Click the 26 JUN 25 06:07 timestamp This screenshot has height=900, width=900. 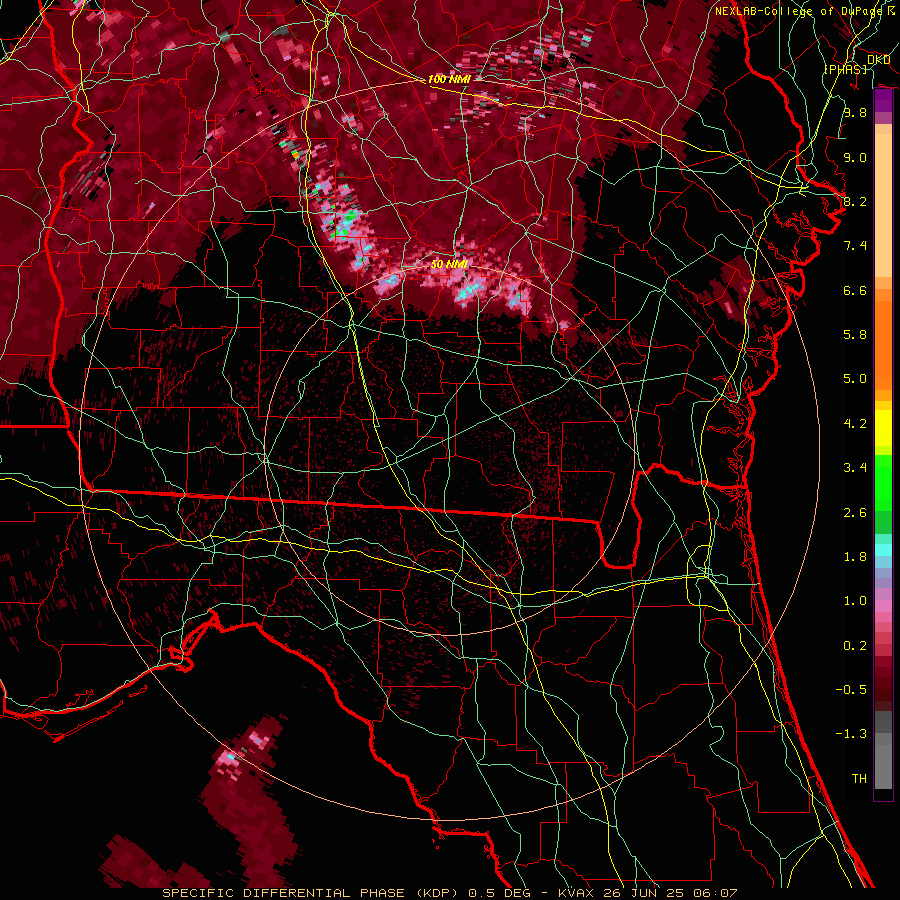670,893
